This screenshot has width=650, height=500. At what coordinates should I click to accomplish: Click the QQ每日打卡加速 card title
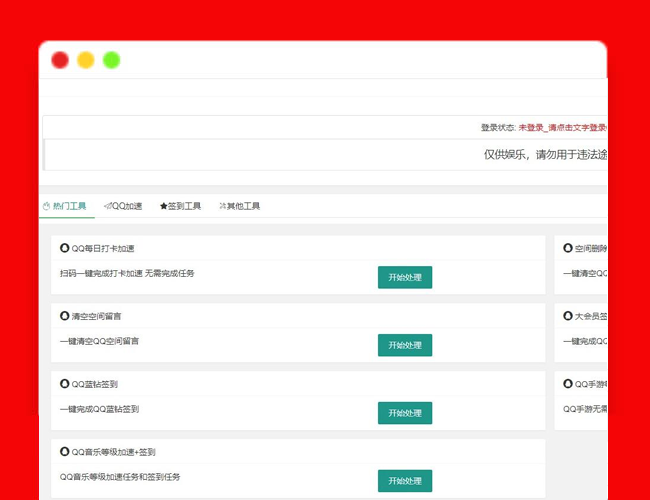click(x=103, y=248)
